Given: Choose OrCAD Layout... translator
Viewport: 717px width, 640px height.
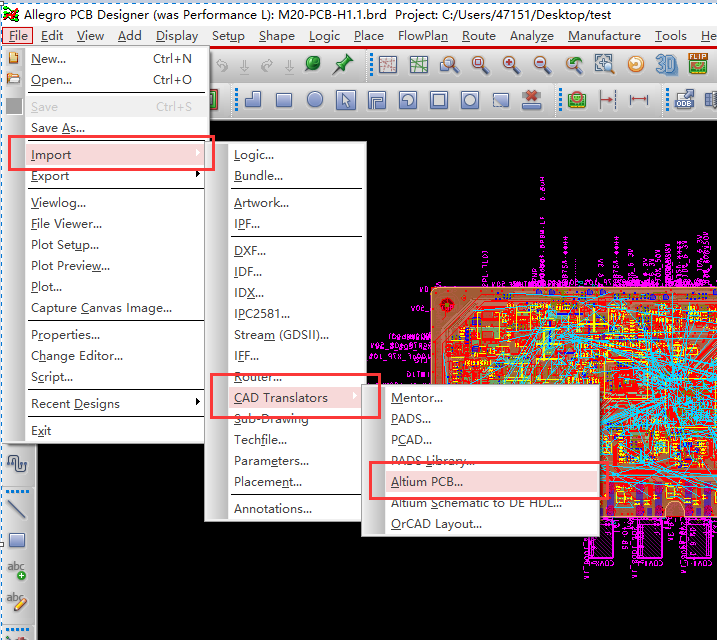Looking at the screenshot, I should (x=492, y=524).
